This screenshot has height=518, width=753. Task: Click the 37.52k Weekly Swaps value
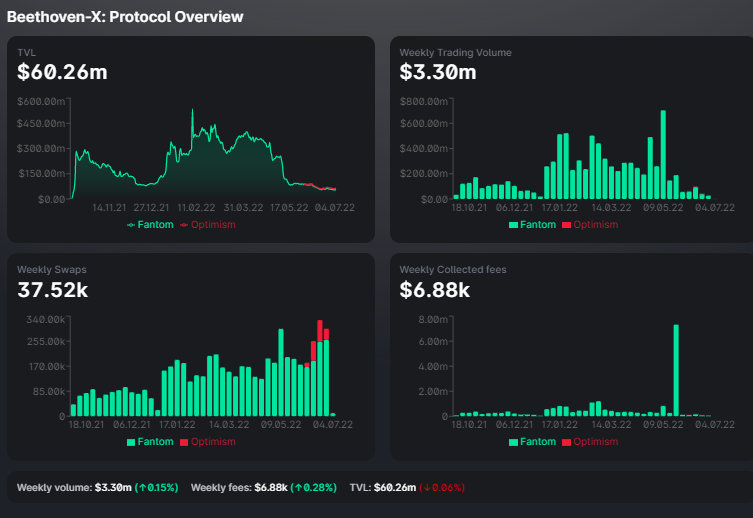(53, 290)
